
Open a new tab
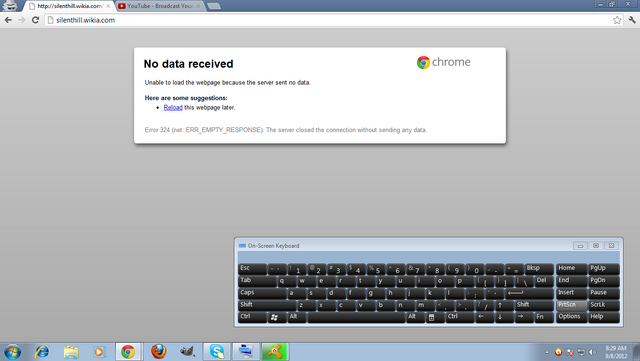tap(214, 6)
